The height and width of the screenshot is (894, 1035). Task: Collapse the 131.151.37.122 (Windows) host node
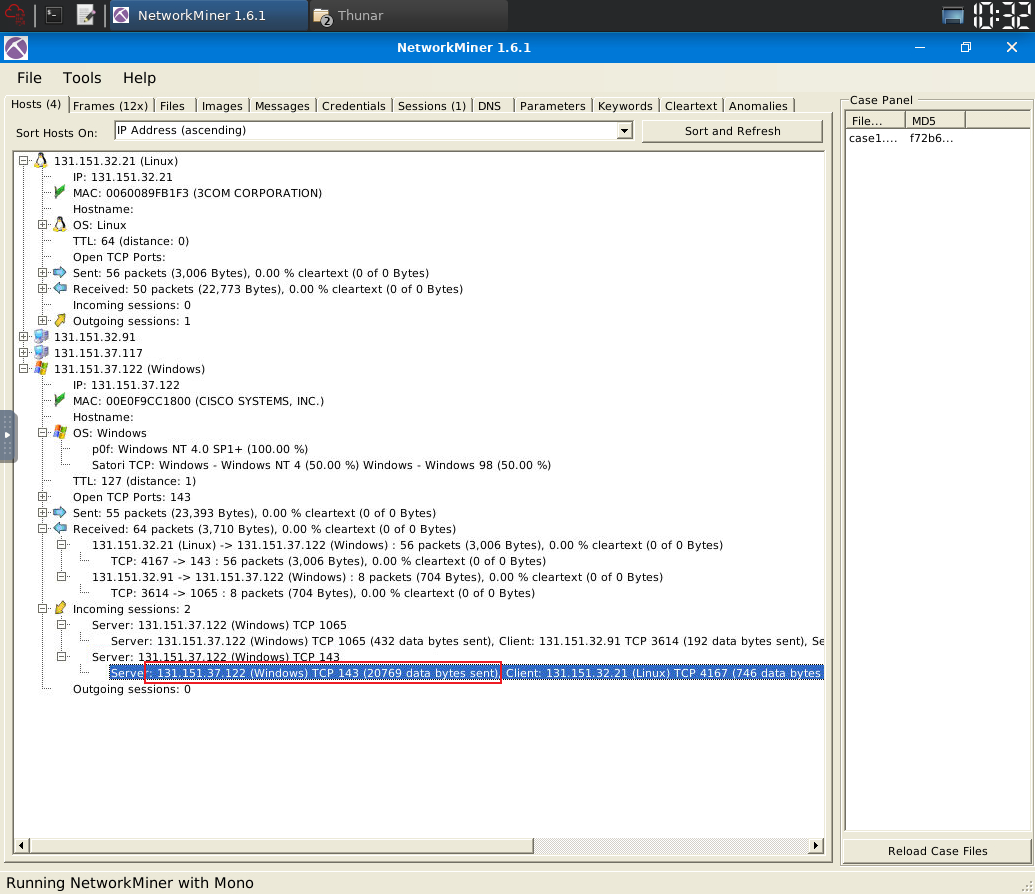(24, 368)
